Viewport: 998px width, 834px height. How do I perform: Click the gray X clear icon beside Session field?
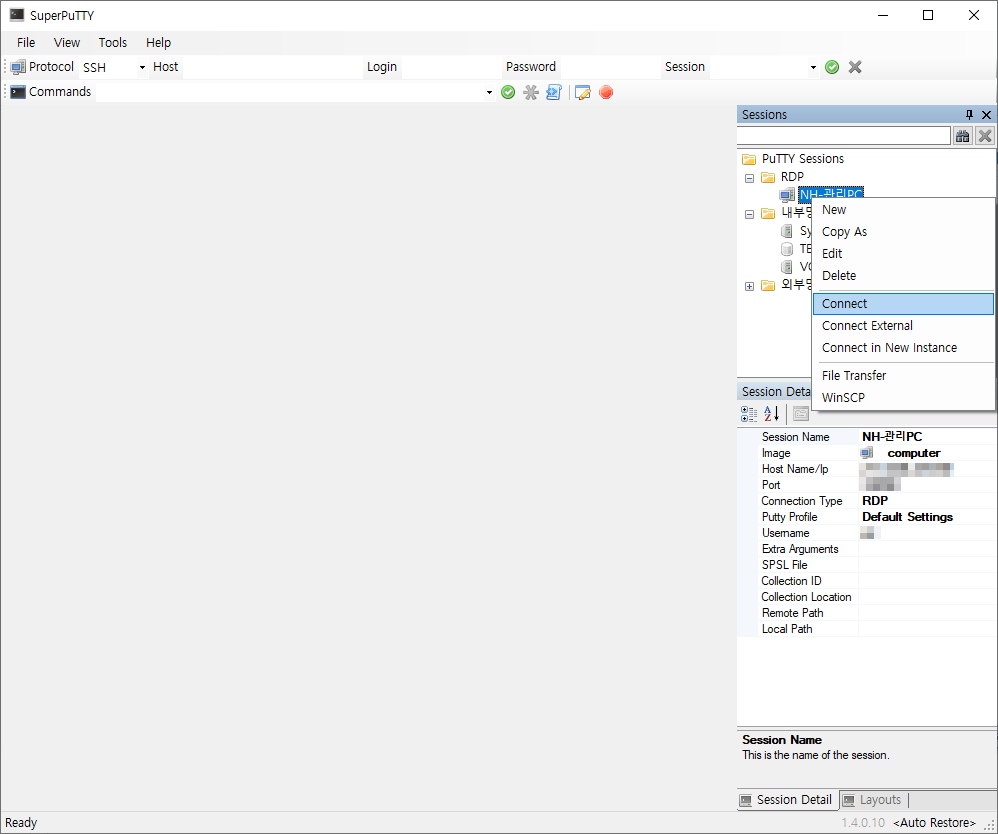coord(855,67)
